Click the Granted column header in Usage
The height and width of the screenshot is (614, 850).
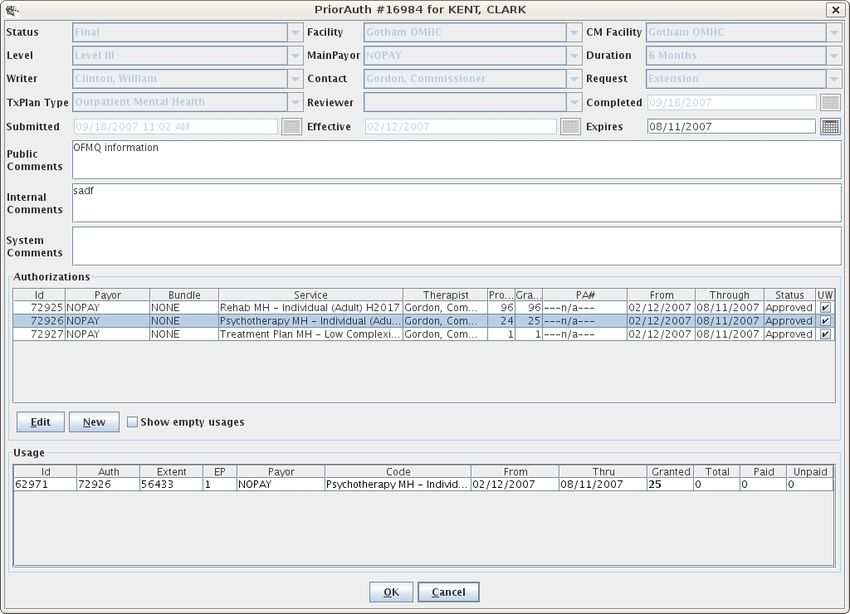[671, 471]
